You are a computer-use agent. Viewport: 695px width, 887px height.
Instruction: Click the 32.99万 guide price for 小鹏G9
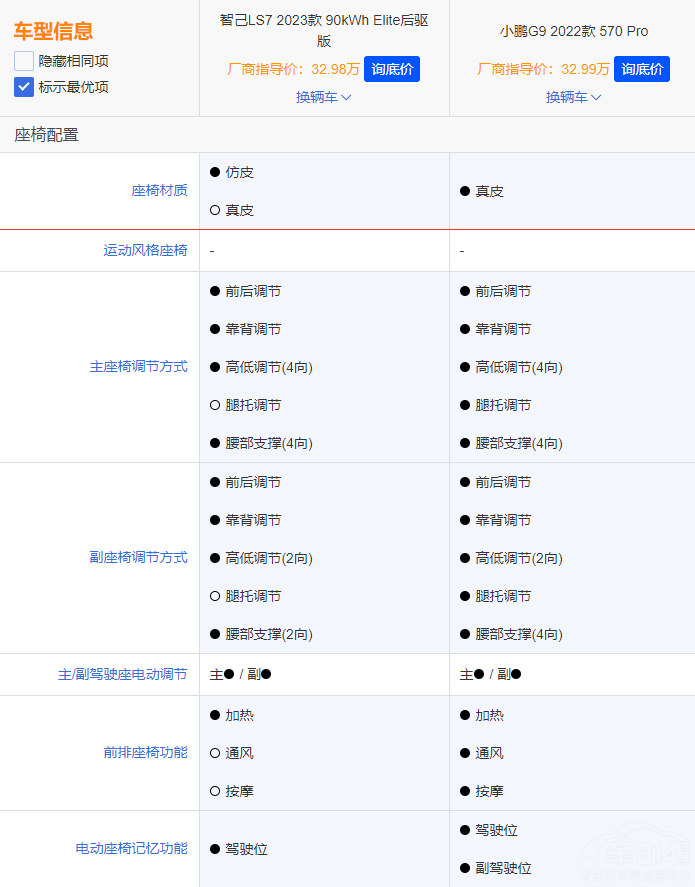pyautogui.click(x=585, y=69)
